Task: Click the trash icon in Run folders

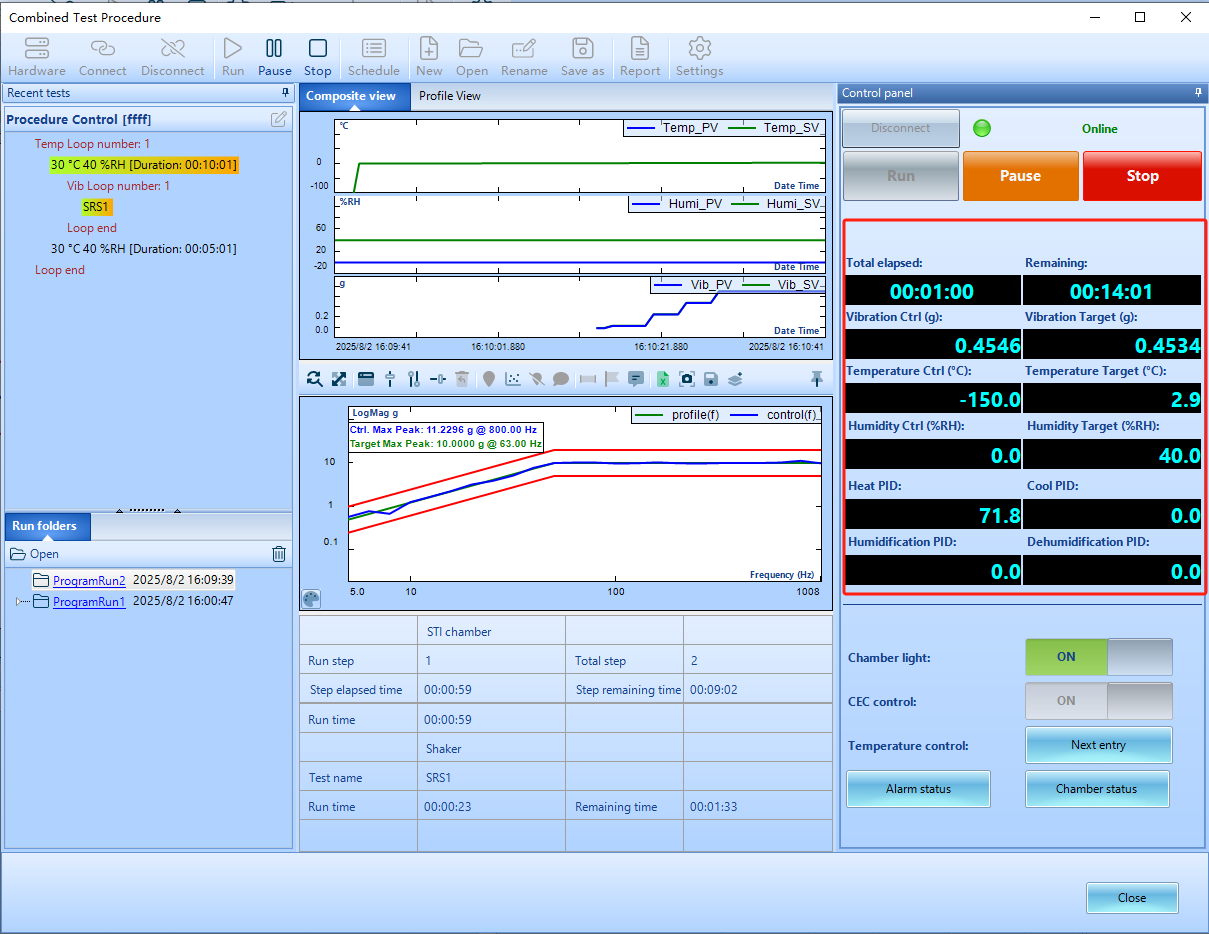Action: point(279,553)
